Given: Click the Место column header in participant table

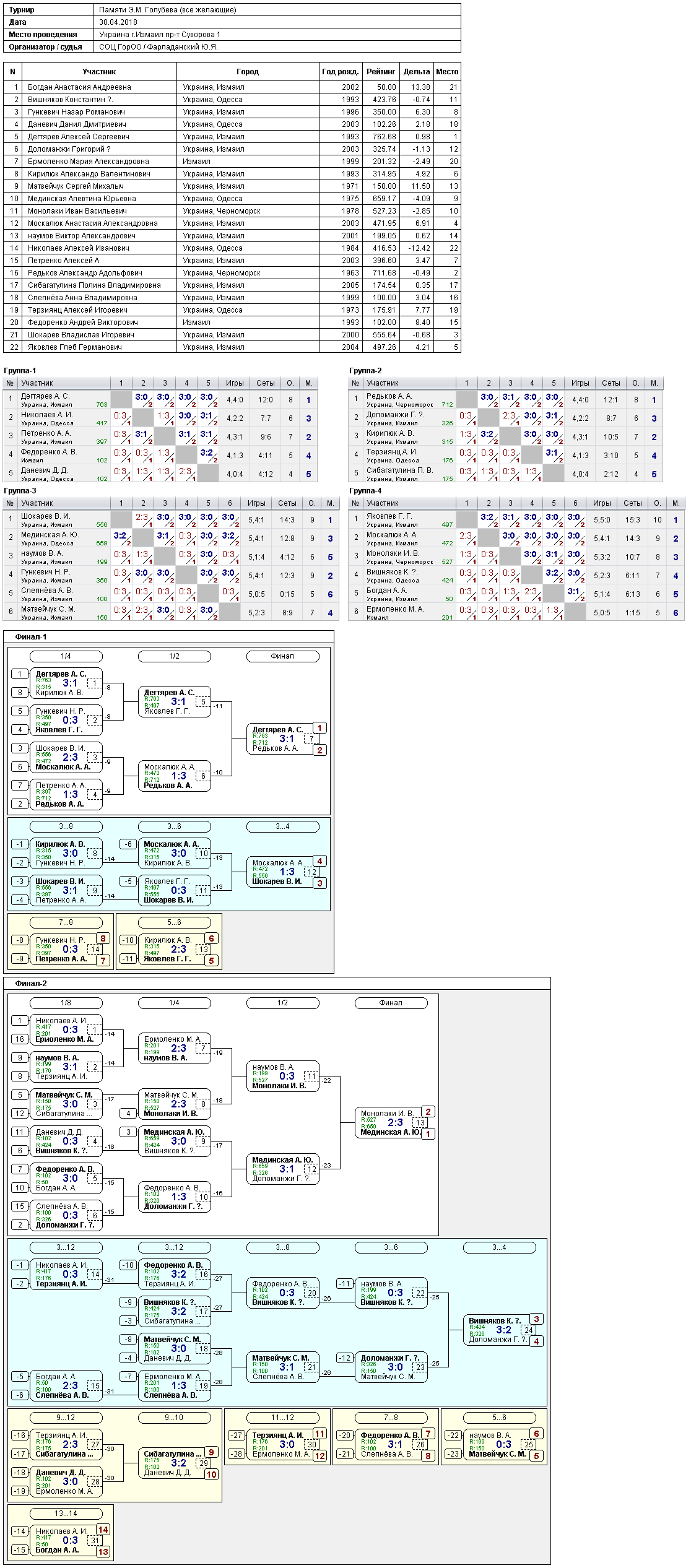Looking at the screenshot, I should pos(447,72).
